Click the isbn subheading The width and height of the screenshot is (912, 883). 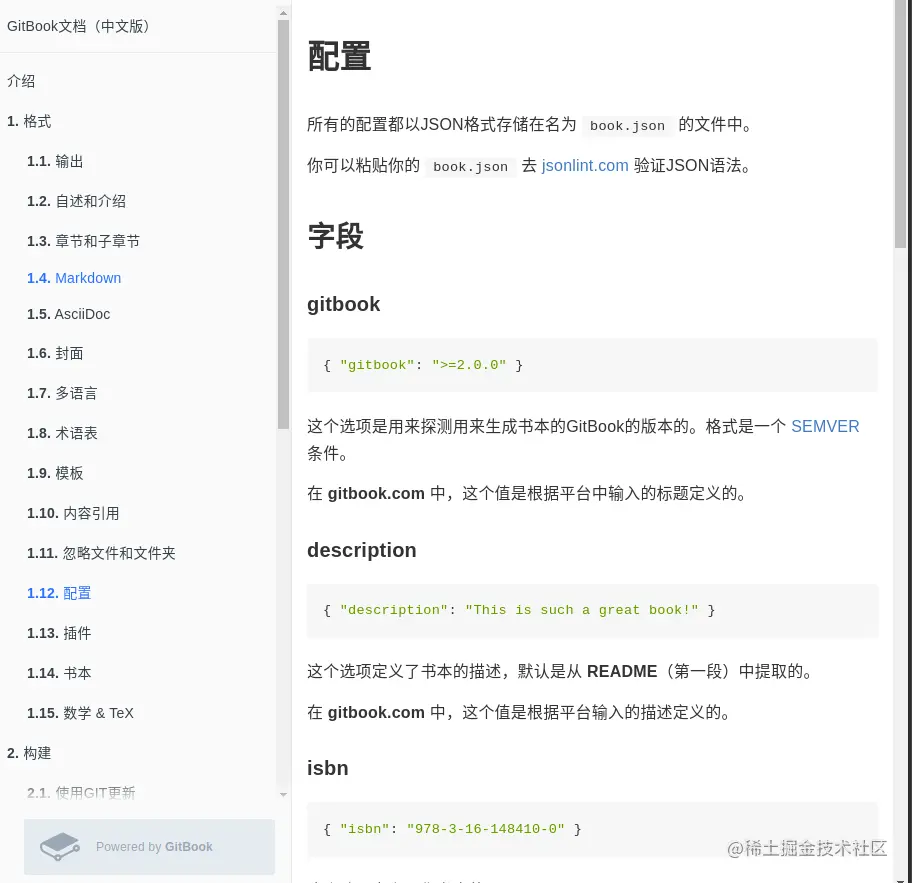pyautogui.click(x=327, y=768)
